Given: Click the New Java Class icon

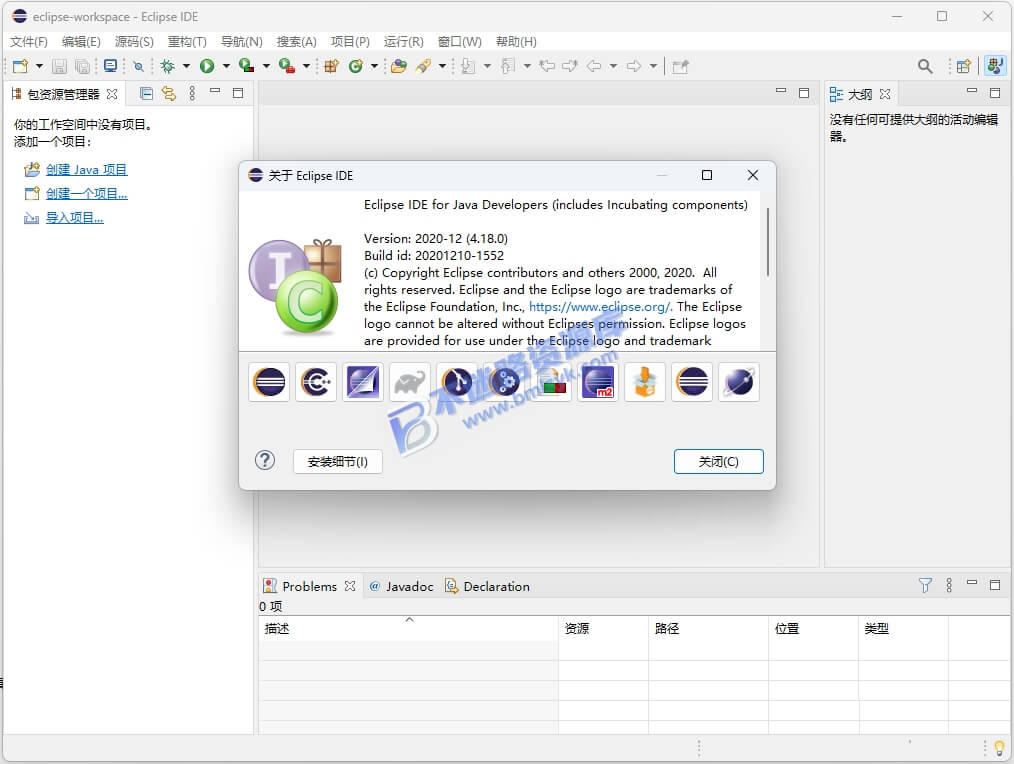Looking at the screenshot, I should [355, 66].
